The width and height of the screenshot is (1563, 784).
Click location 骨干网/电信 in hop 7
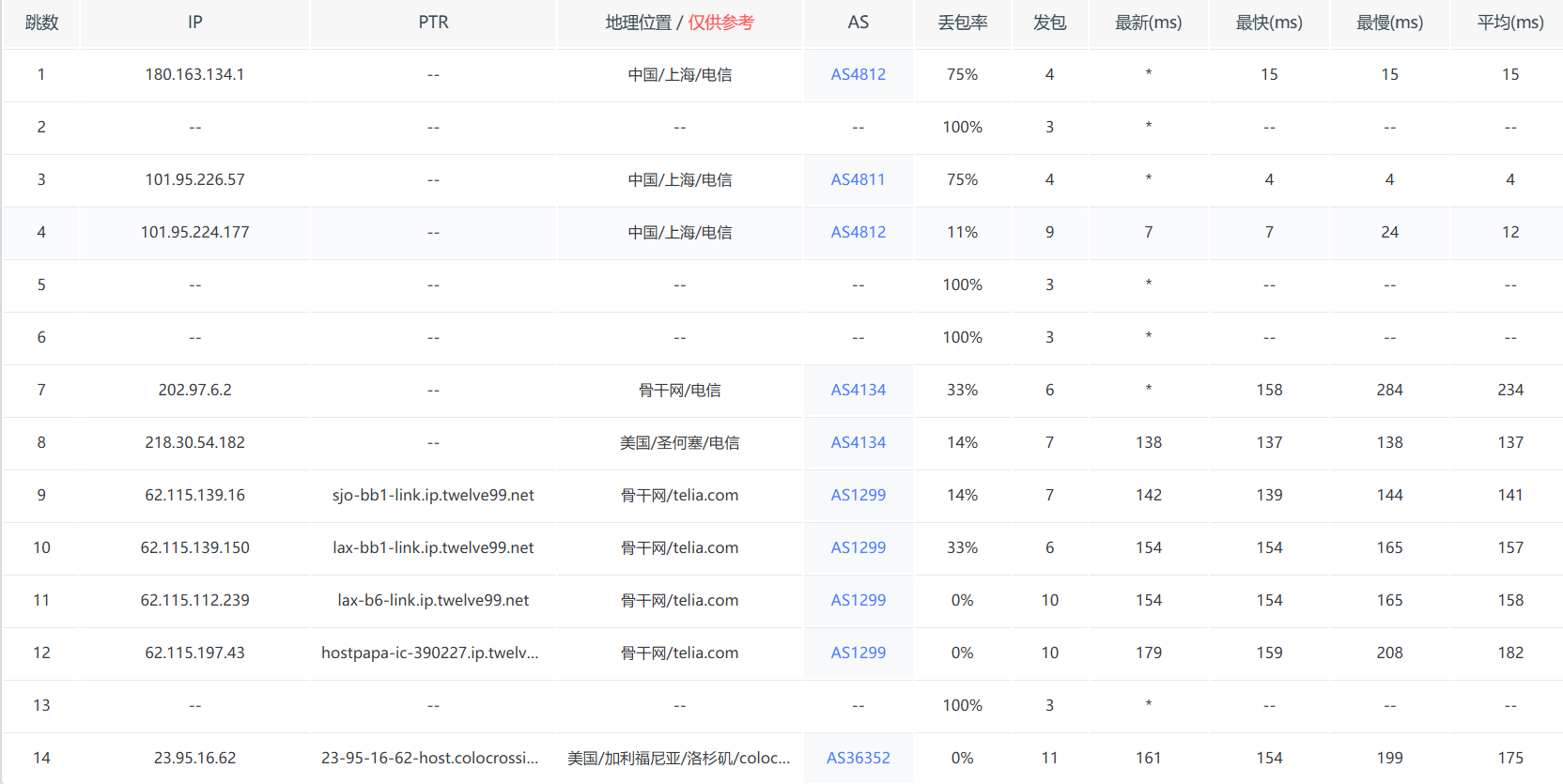(679, 390)
